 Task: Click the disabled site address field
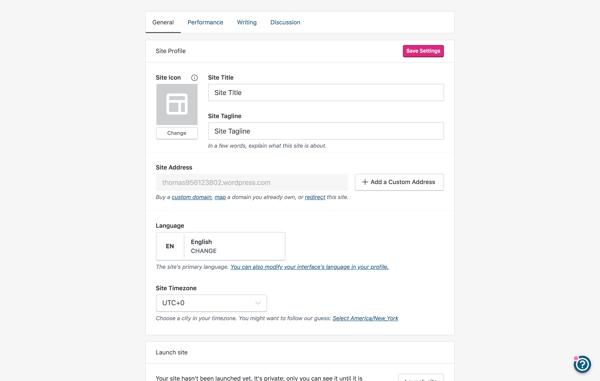coord(252,182)
